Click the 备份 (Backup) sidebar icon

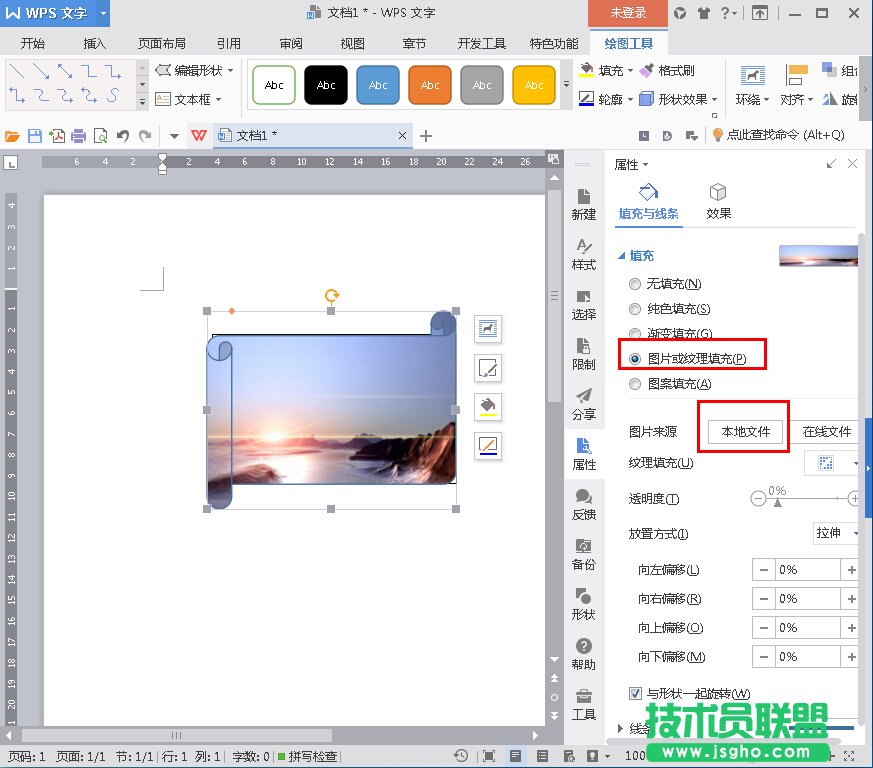pos(584,554)
